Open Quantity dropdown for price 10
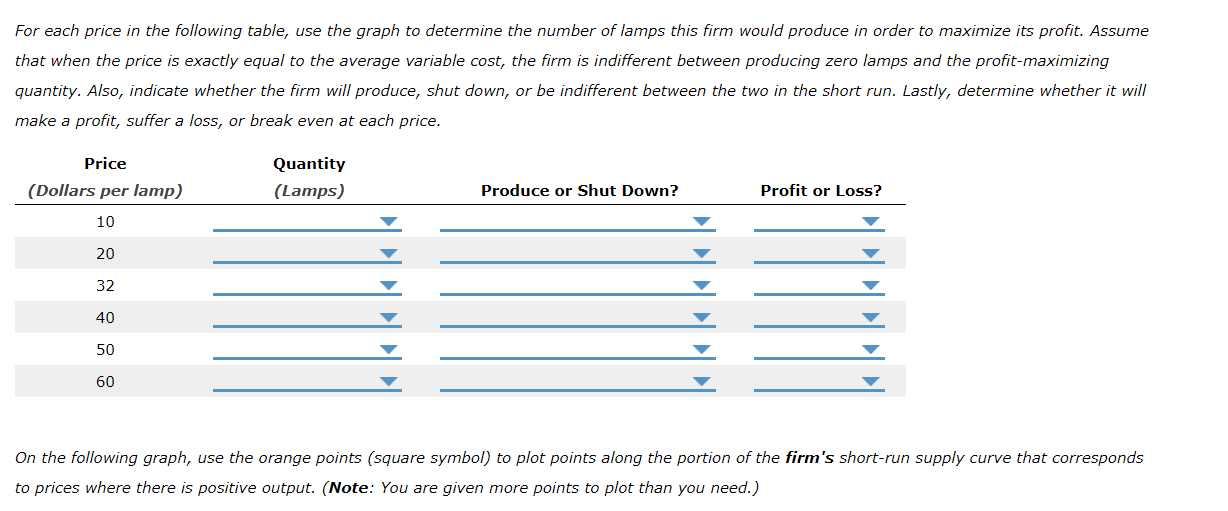This screenshot has width=1228, height=511. [307, 221]
